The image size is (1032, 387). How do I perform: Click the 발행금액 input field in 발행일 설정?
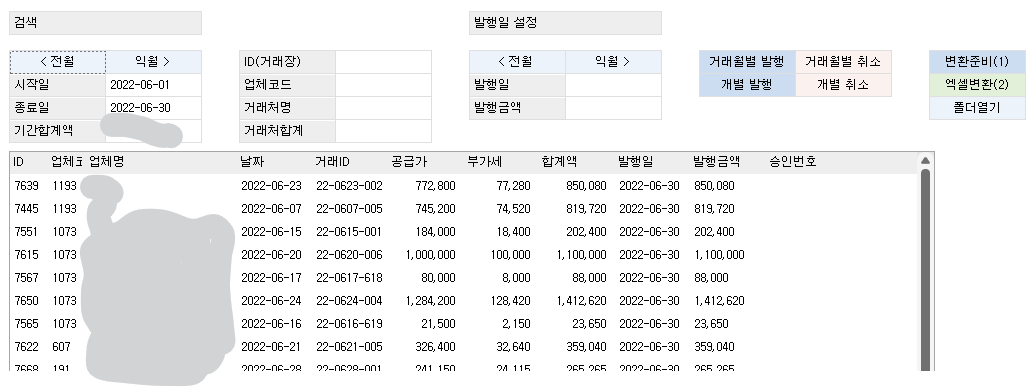[613, 108]
